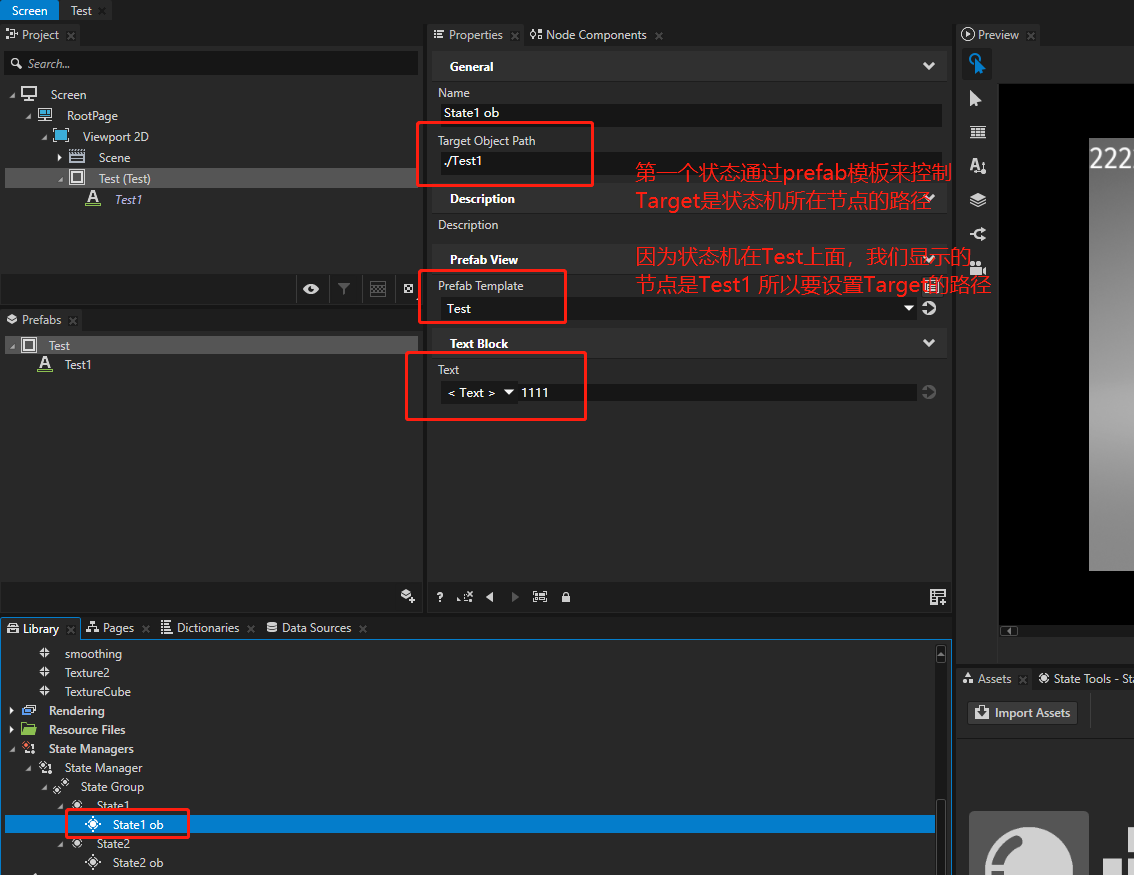Close the Assets panel tab
Screen dimensions: 1134x875
pyautogui.click(x=1022, y=680)
